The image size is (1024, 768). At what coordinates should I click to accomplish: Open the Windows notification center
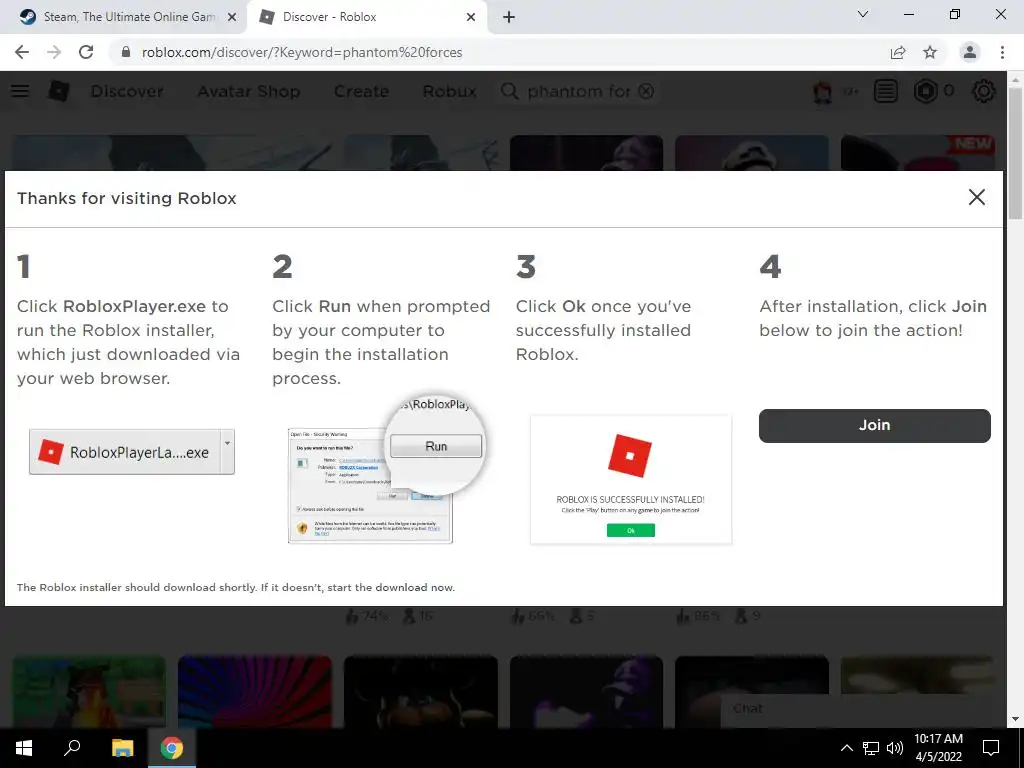click(x=991, y=748)
